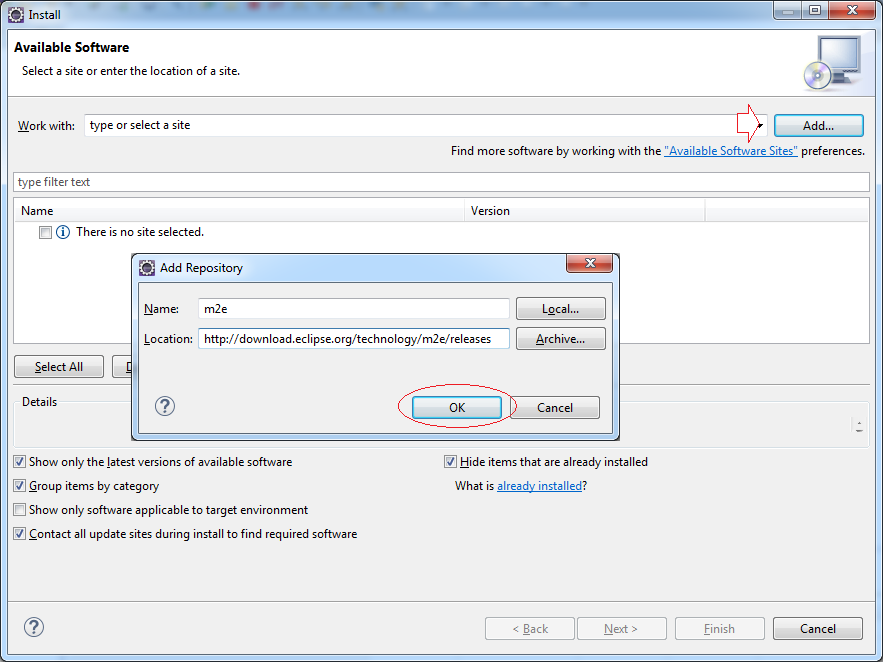Open the Local... folder browser

tap(560, 309)
